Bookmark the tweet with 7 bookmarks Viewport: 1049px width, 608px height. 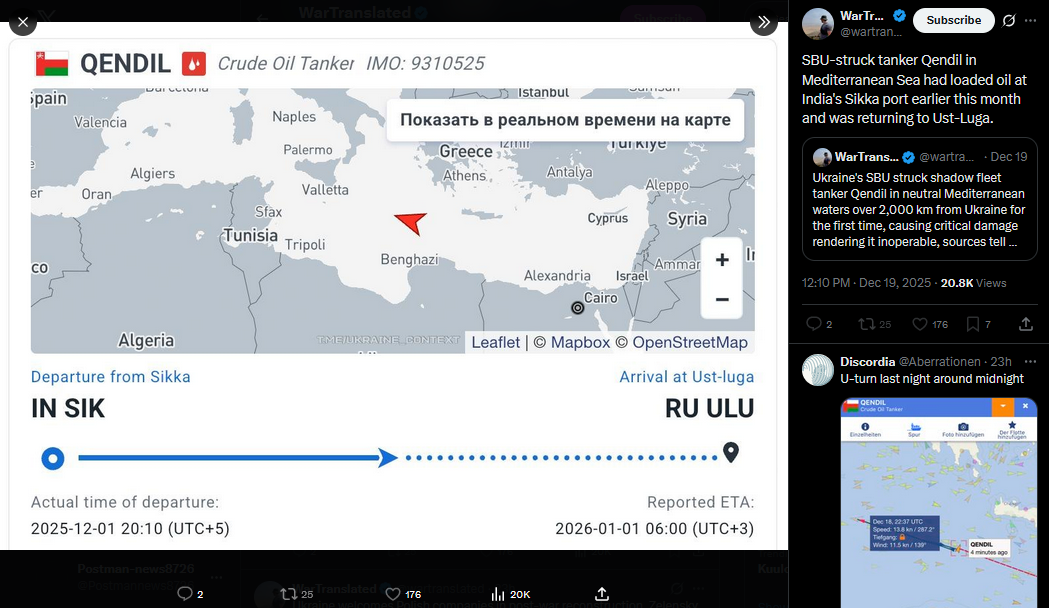point(973,324)
